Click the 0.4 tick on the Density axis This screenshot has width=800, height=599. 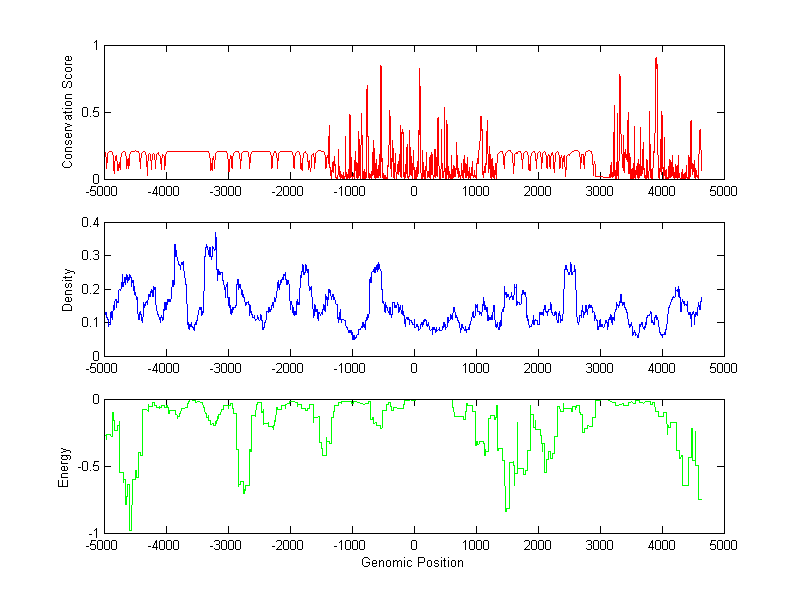pos(90,223)
